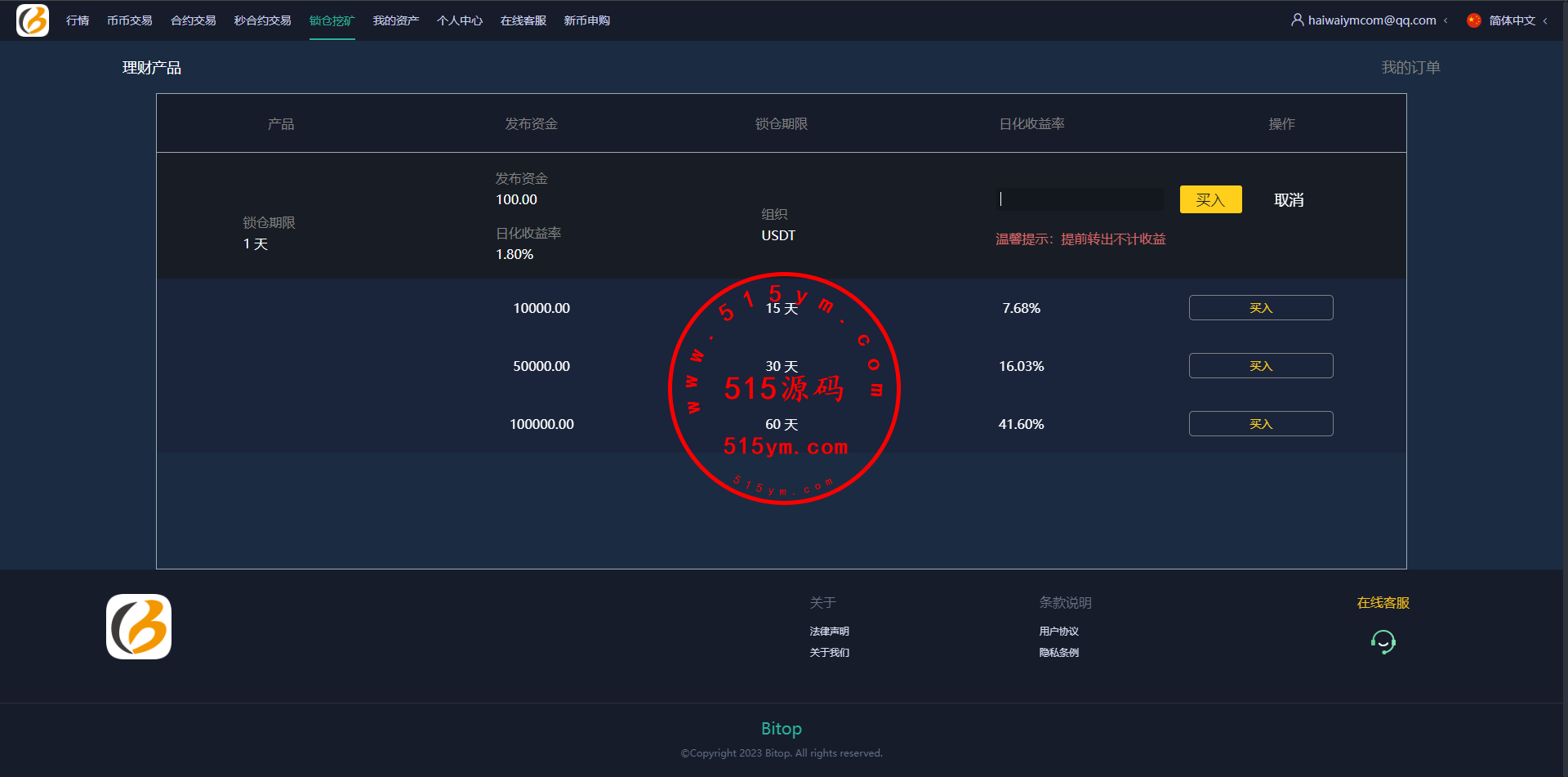Select 秒合约交易 in the top menu
The image size is (1568, 777).
[x=262, y=20]
